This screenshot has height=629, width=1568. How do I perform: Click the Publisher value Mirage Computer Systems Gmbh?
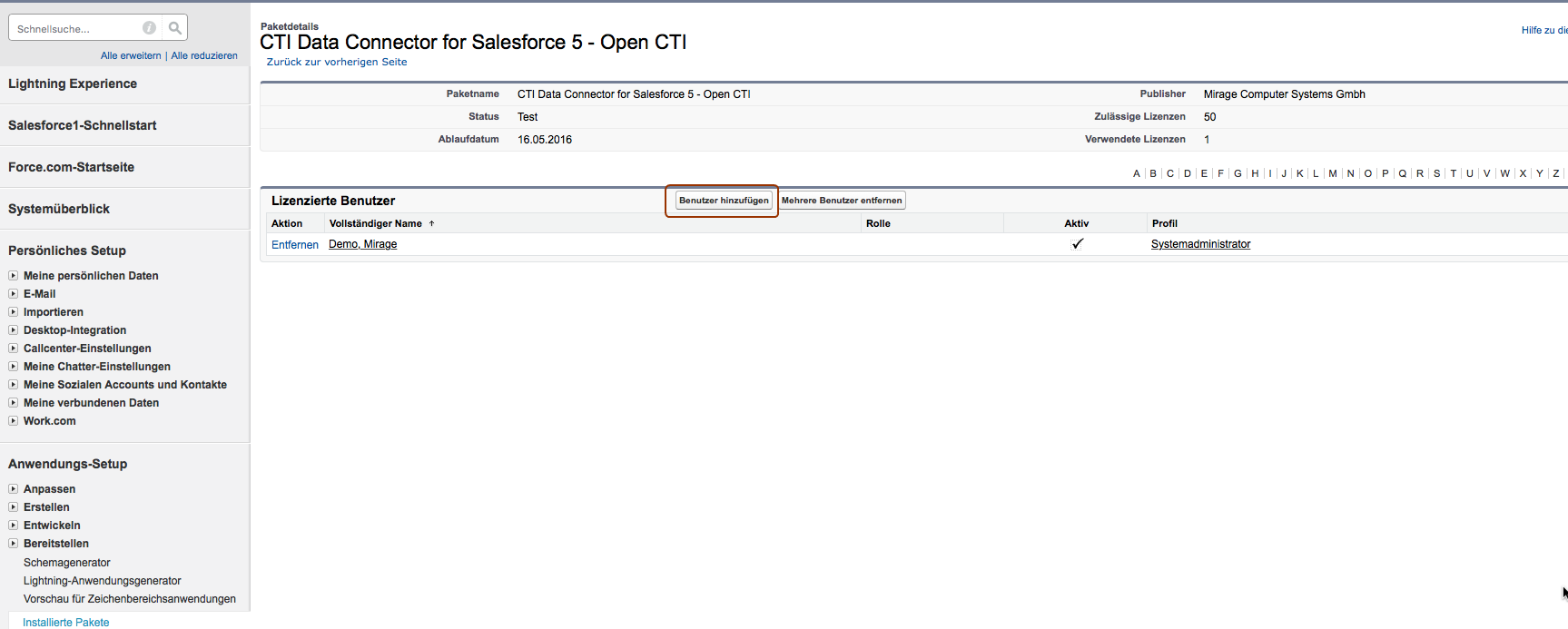tap(1285, 94)
